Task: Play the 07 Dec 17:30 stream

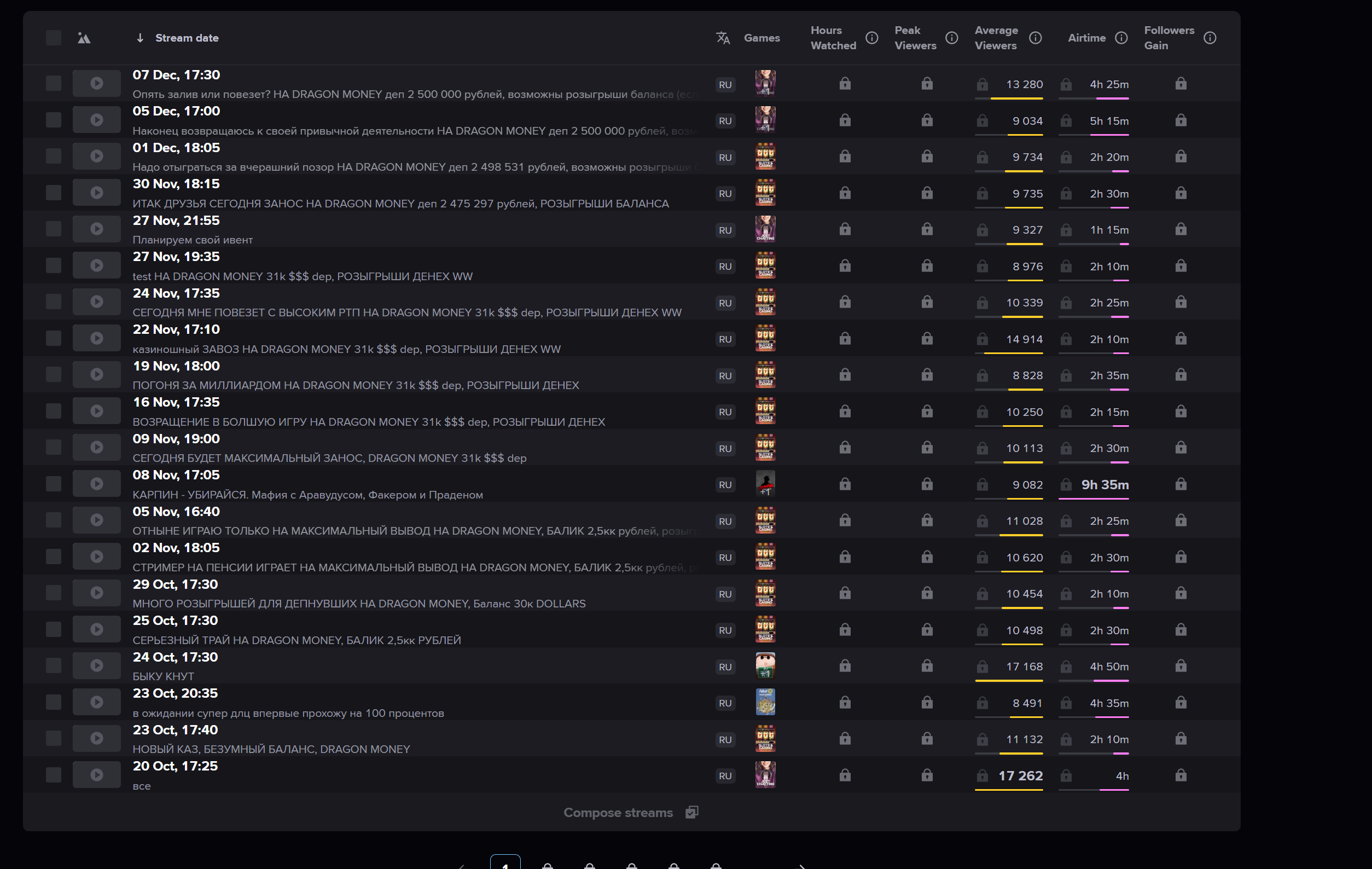Action: 96,83
